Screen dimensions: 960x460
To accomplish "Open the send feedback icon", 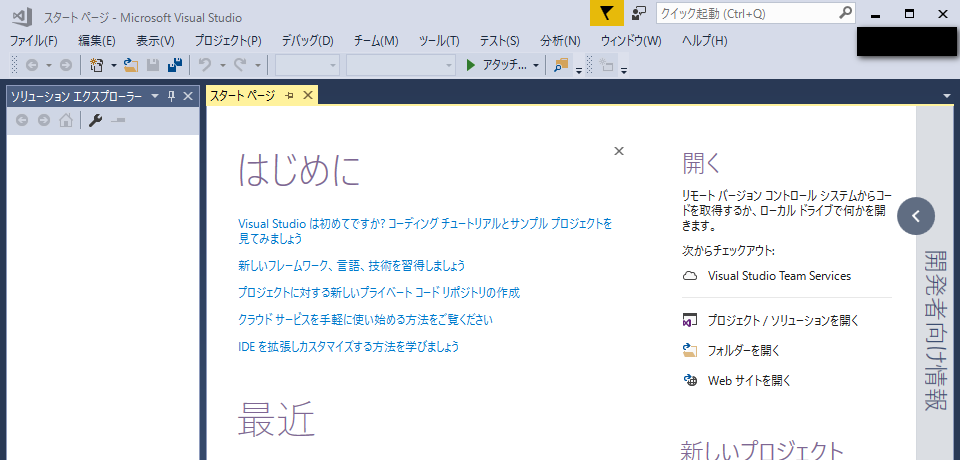I will pyautogui.click(x=639, y=13).
